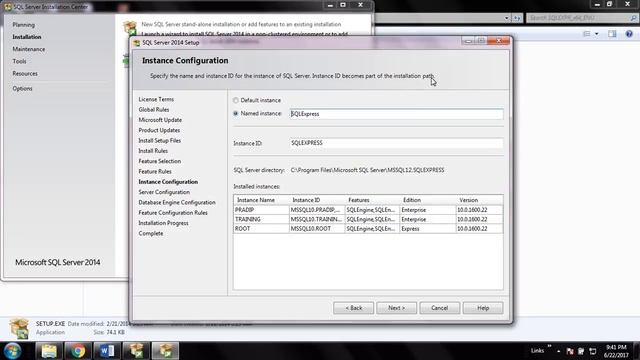Open the Explorer change view icon
The height and width of the screenshot is (360, 640).
[x=587, y=34]
